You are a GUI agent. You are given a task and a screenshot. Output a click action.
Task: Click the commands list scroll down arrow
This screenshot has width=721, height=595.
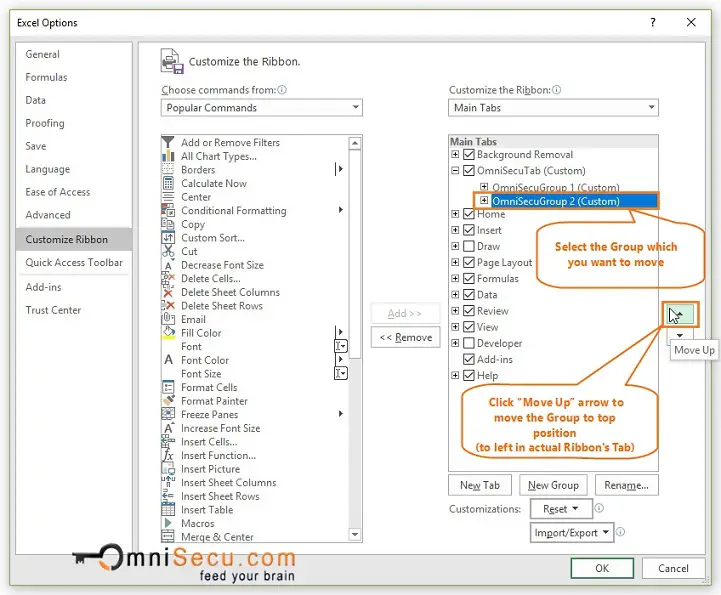(355, 534)
